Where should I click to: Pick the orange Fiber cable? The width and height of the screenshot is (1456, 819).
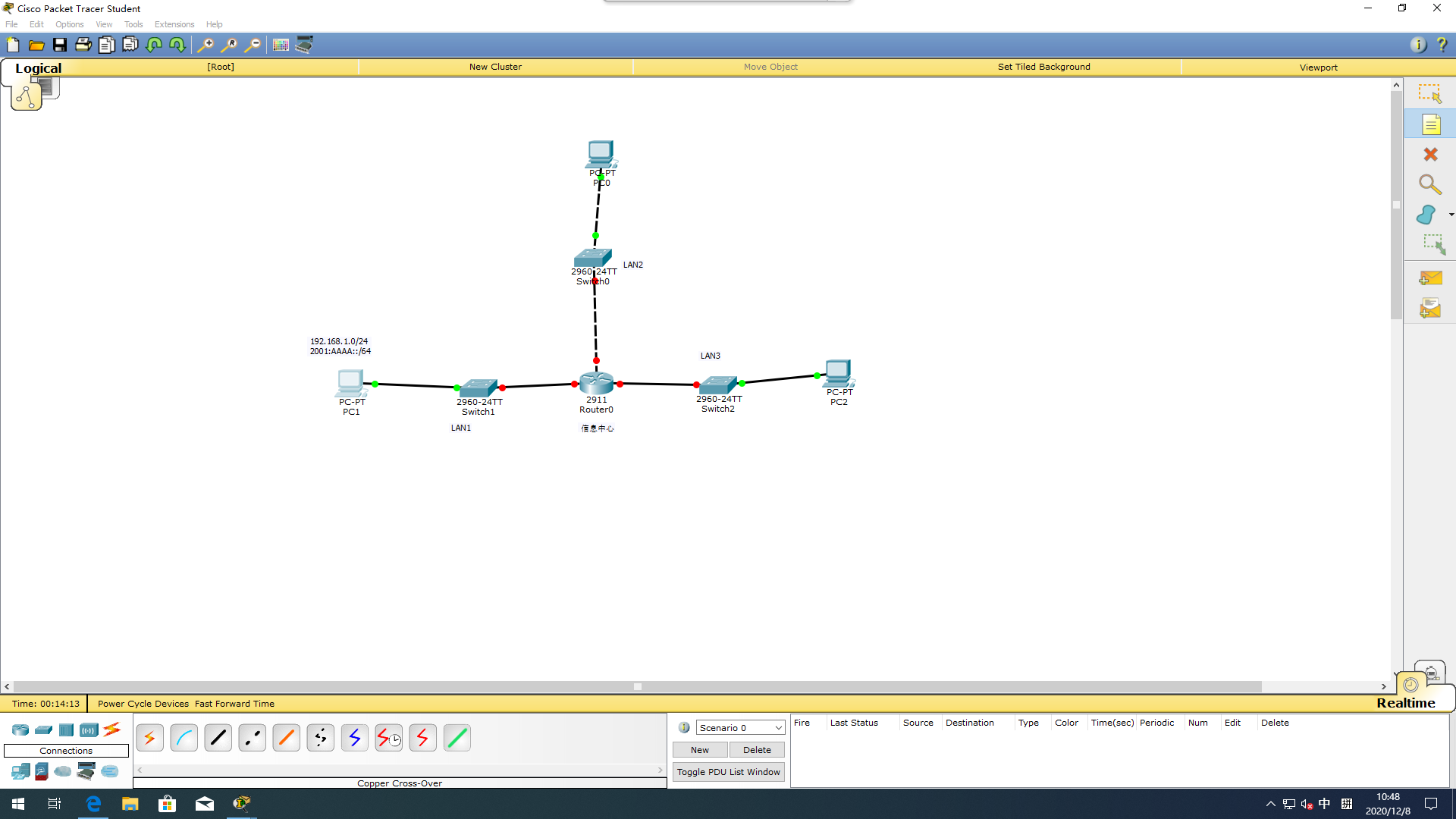(286, 737)
